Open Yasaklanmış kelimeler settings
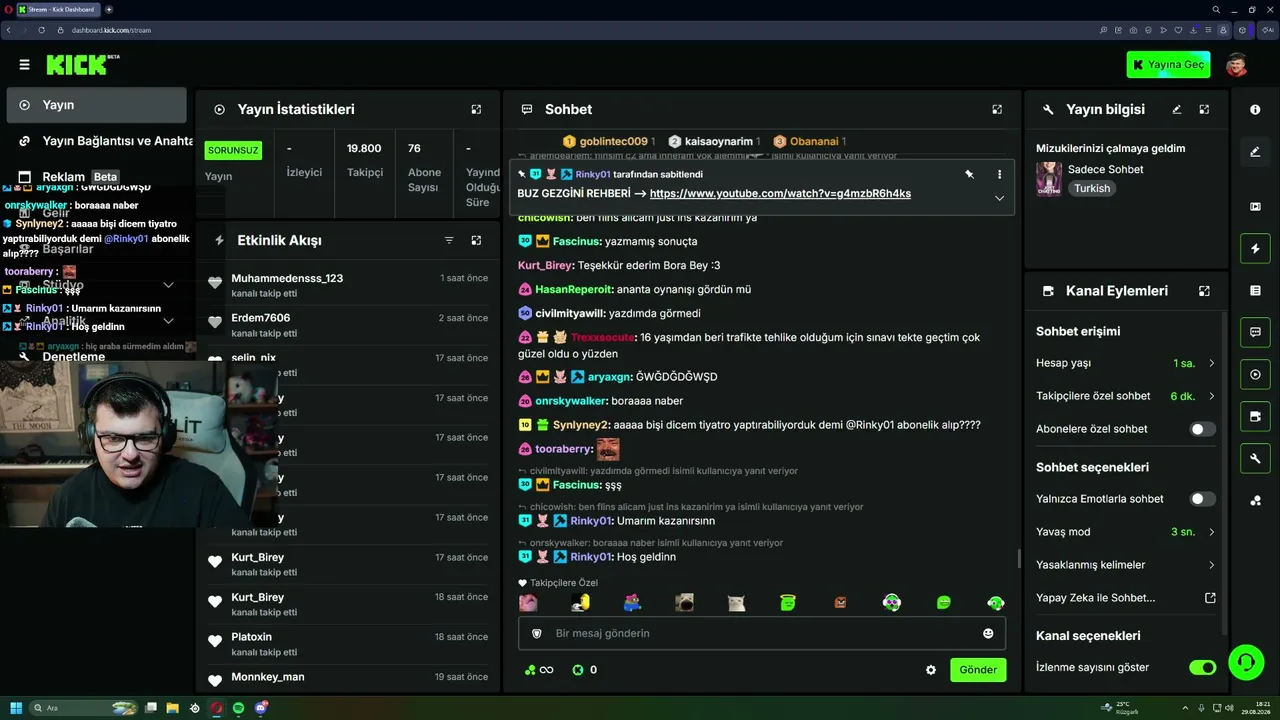 tap(1126, 565)
